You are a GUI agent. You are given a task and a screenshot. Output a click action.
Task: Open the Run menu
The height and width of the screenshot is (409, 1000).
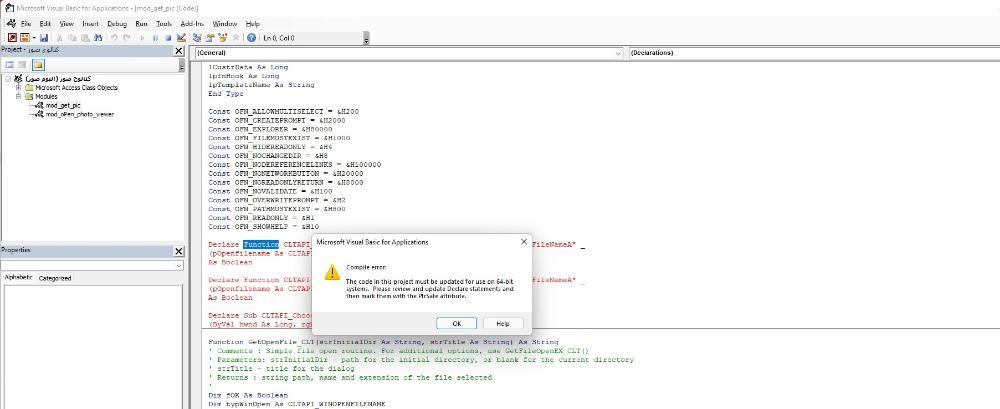[x=142, y=24]
